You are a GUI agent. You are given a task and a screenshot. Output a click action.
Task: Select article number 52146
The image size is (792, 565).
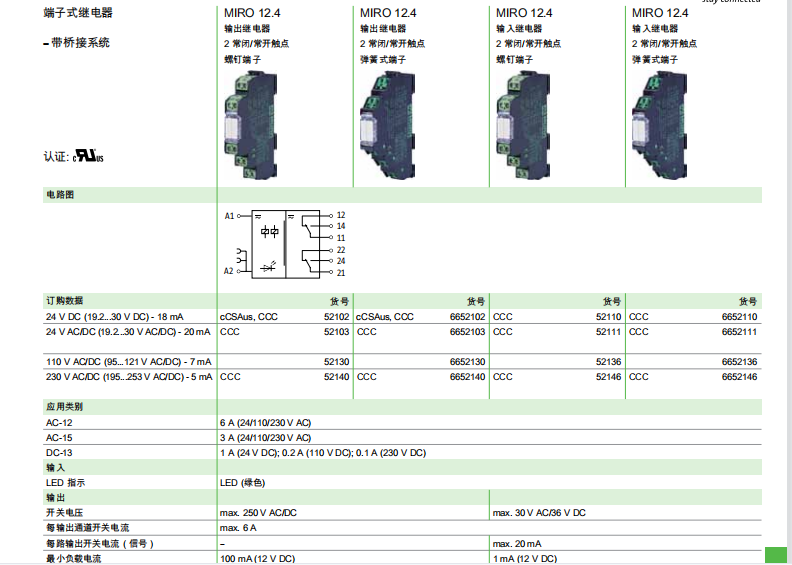[609, 377]
